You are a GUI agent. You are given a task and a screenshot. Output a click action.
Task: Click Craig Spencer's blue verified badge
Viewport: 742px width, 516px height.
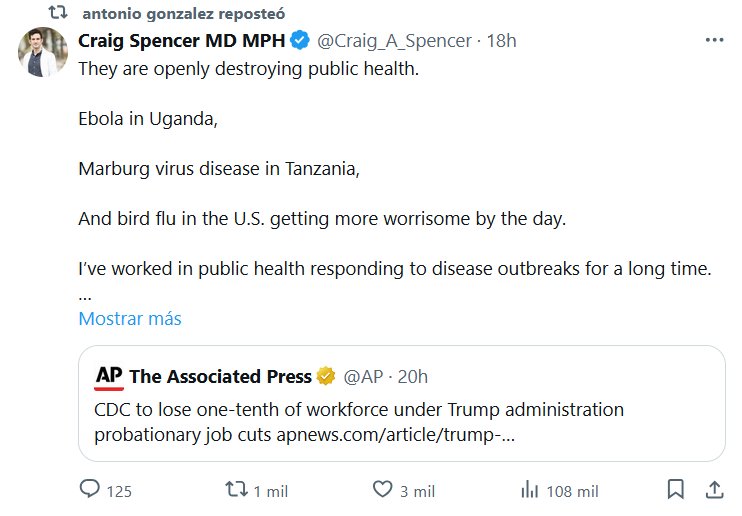(299, 41)
